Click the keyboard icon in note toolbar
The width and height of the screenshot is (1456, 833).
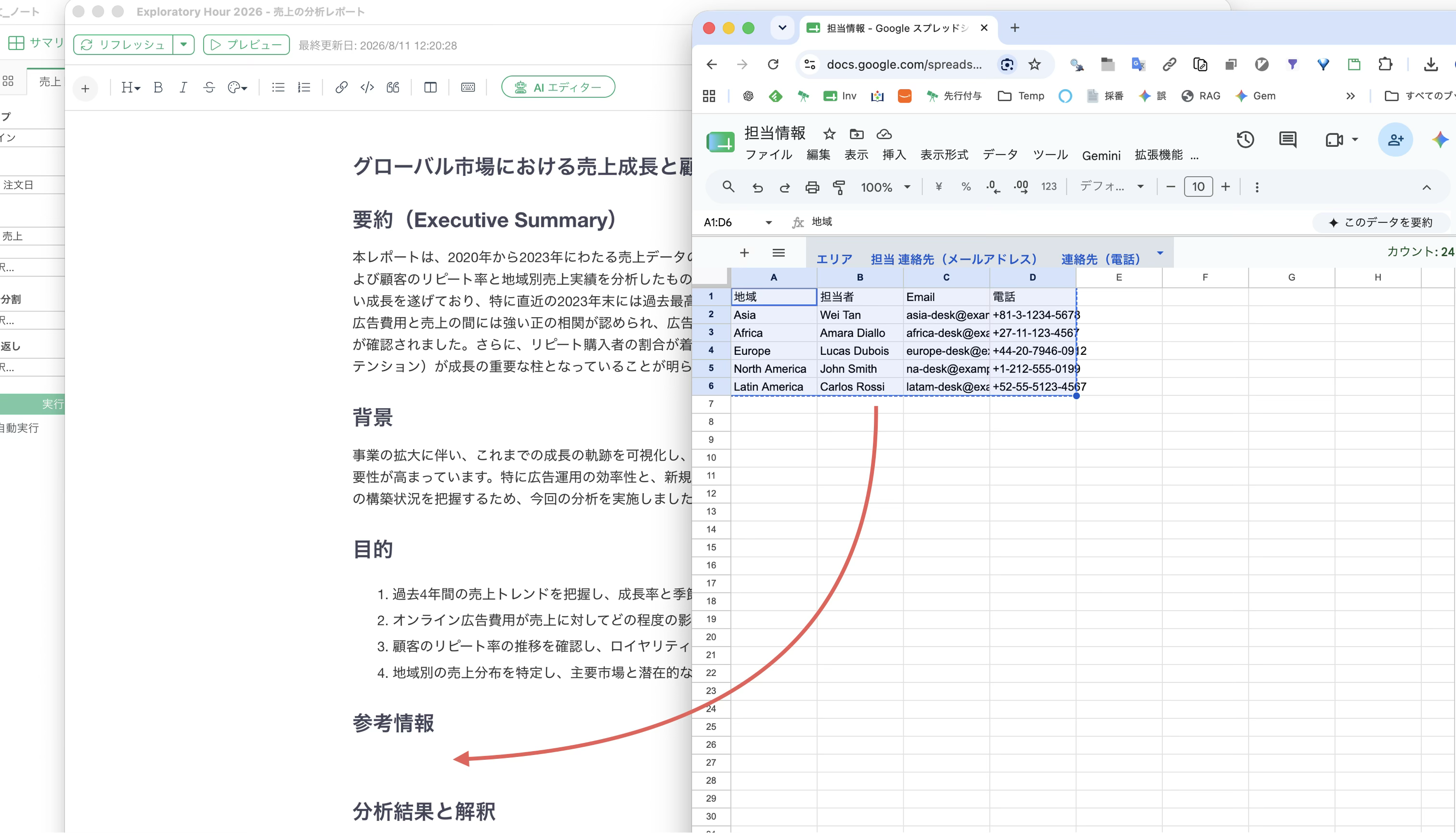pos(468,88)
